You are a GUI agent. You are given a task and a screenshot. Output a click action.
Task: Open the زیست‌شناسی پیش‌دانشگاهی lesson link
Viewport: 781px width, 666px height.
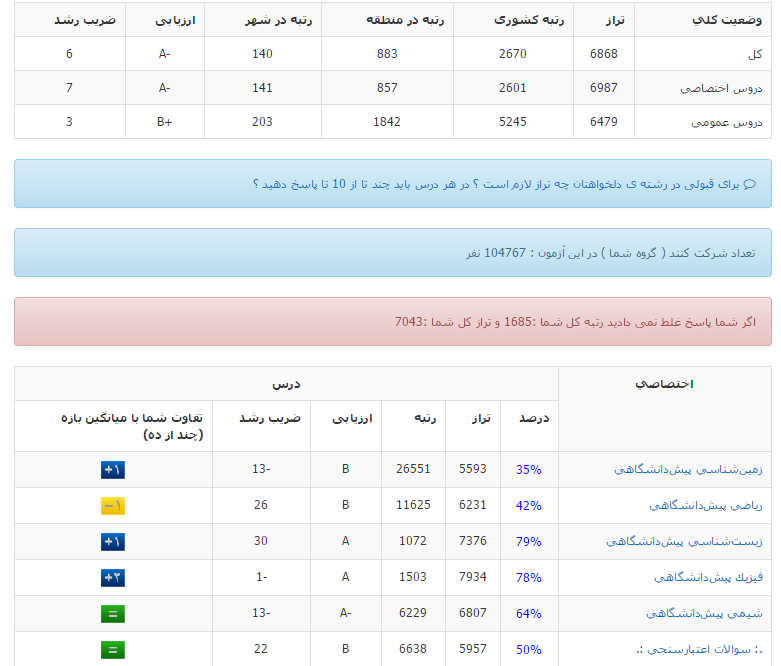coord(684,541)
